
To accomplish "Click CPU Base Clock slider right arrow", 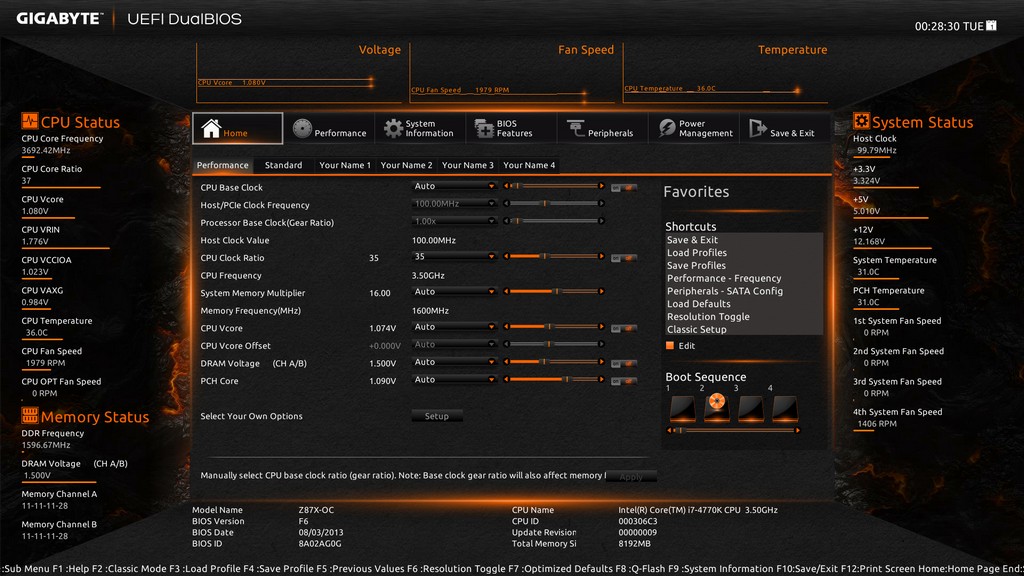I will (601, 186).
